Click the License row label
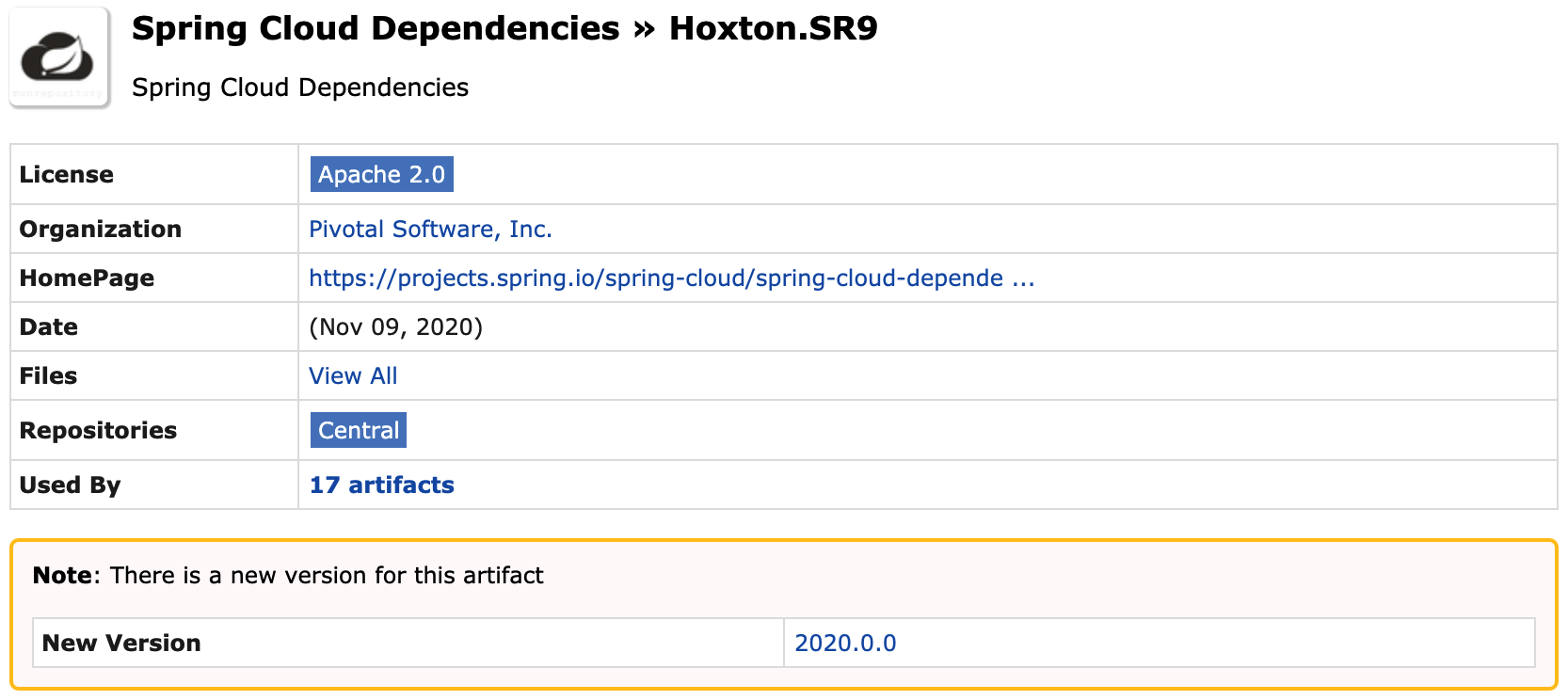This screenshot has width=1568, height=700. pos(66,174)
